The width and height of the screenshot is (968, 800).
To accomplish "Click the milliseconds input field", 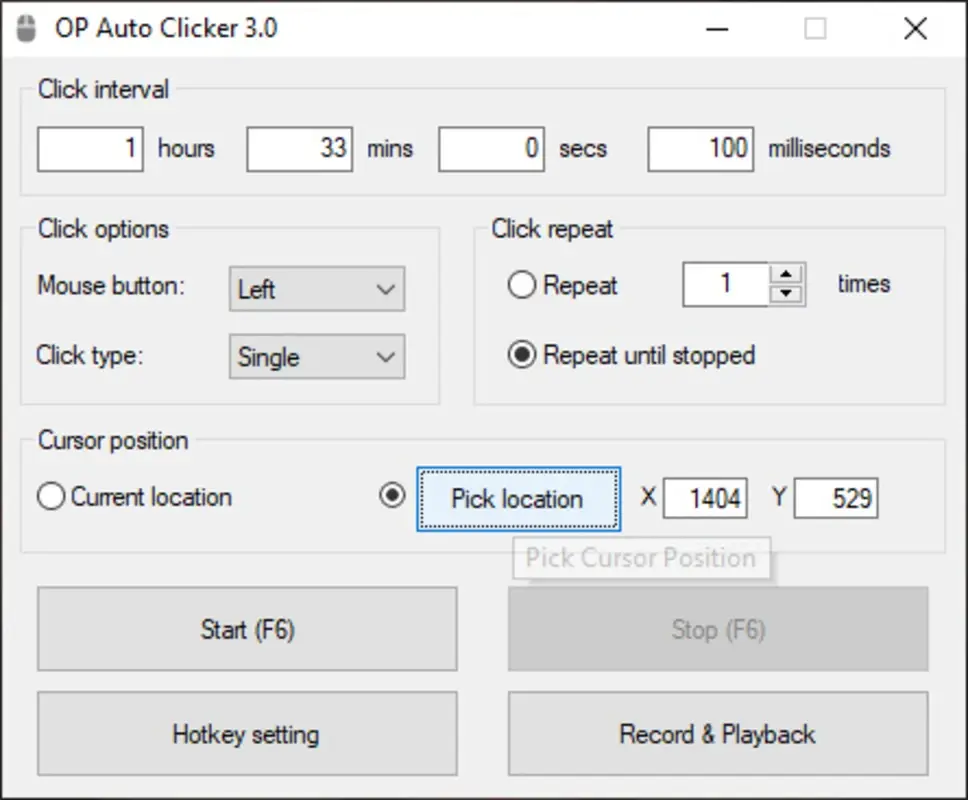I will [x=700, y=148].
